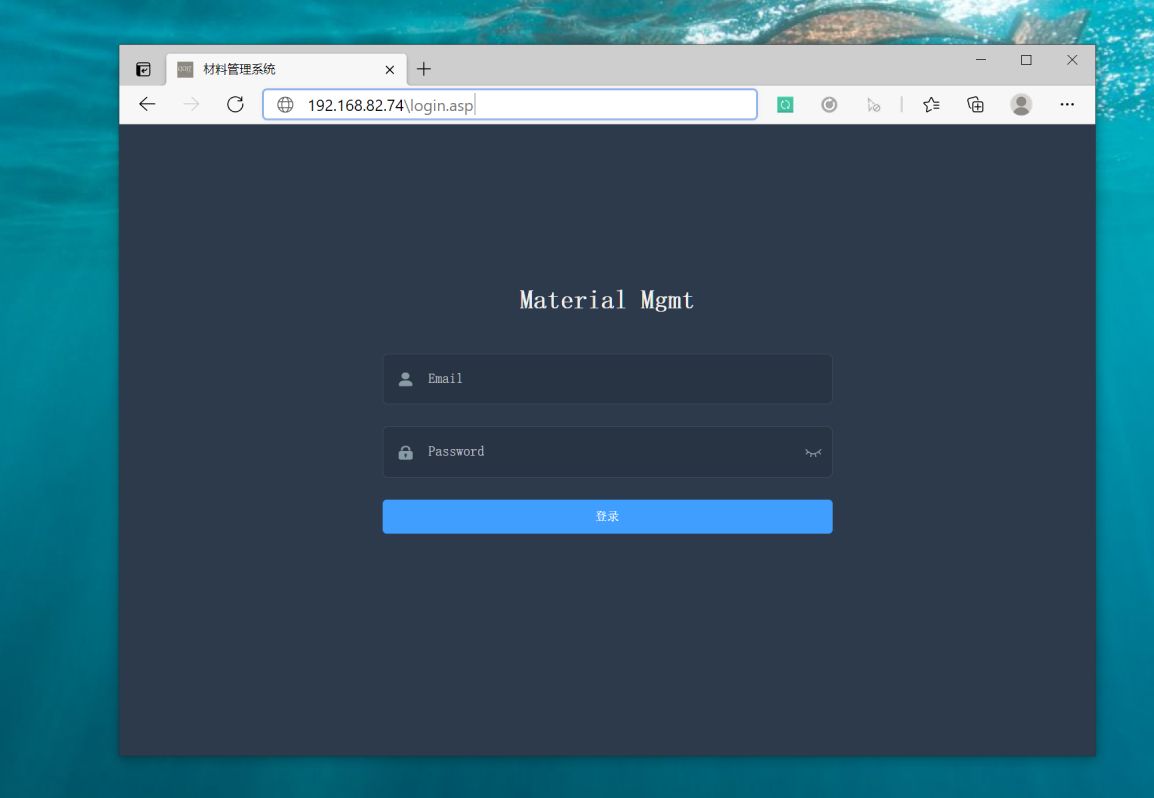Maximize the browser window

pos(1026,60)
